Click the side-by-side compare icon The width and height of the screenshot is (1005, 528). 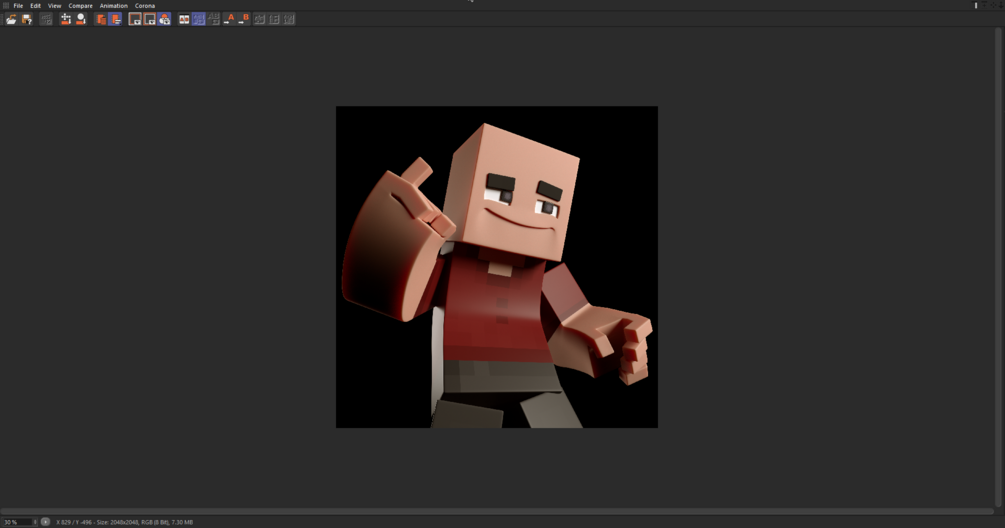(x=184, y=19)
